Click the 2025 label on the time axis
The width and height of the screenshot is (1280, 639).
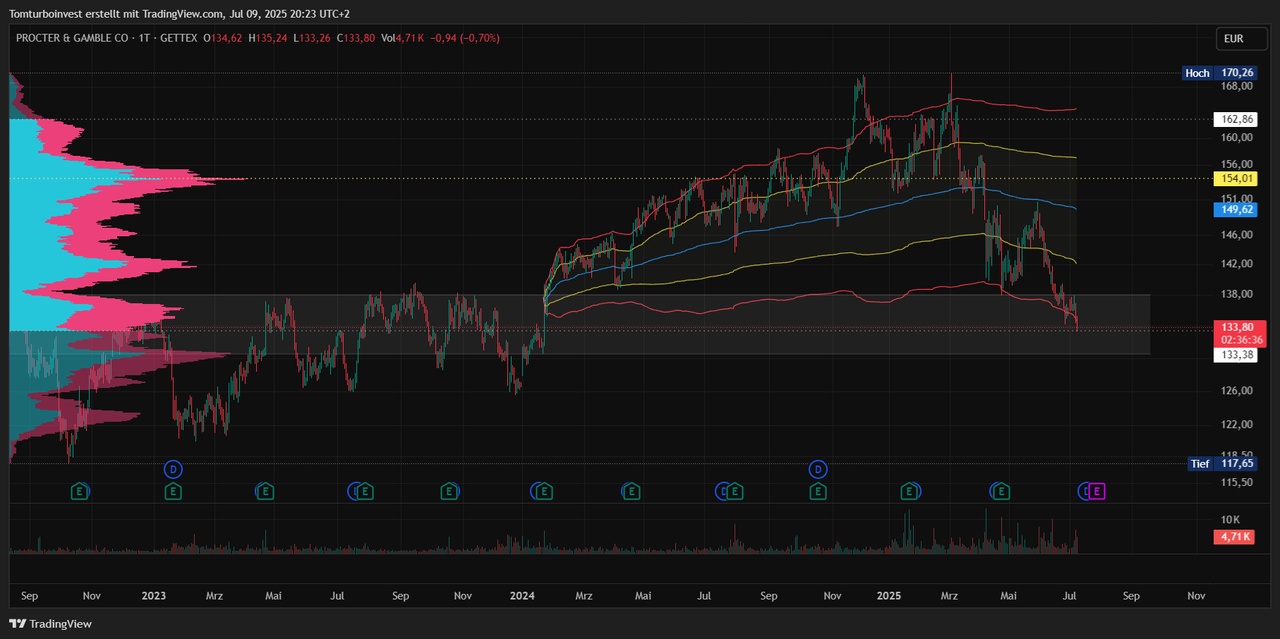point(889,596)
